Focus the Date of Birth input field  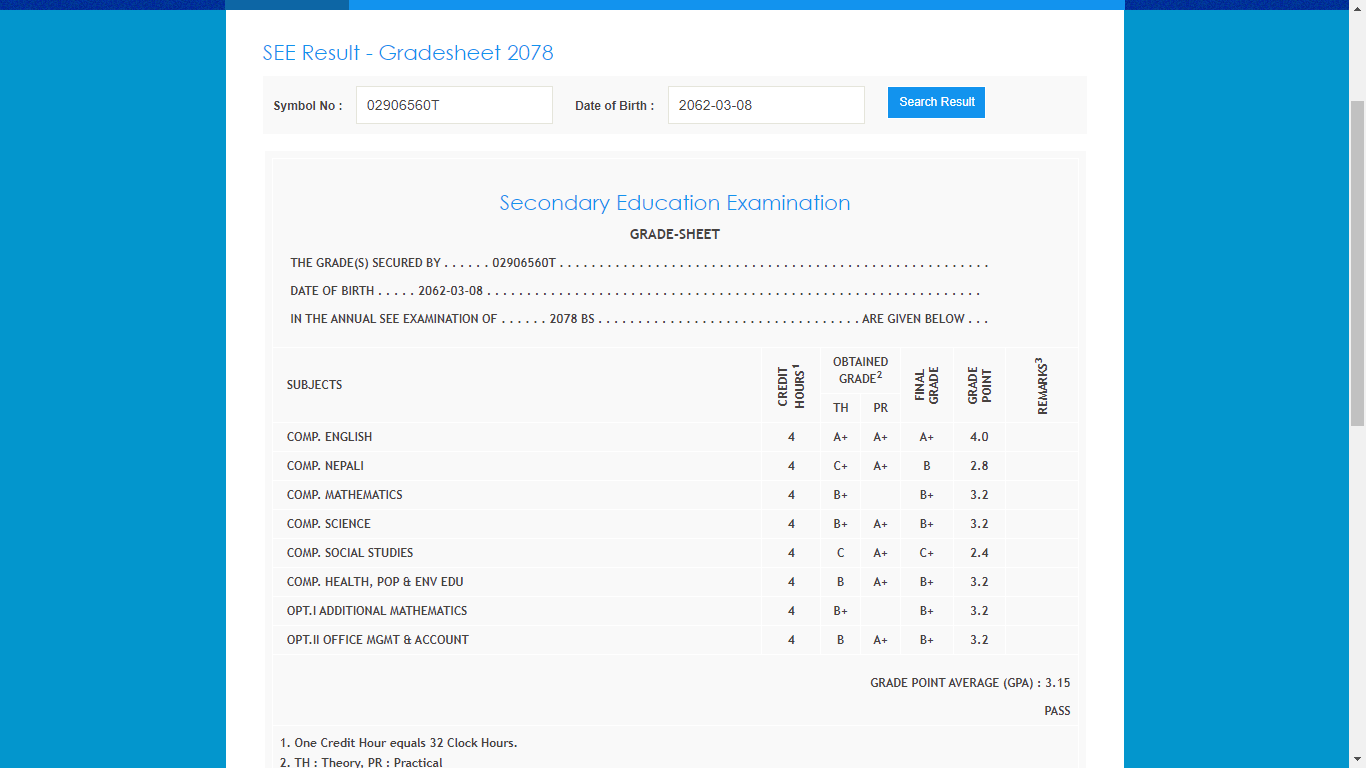(x=766, y=105)
